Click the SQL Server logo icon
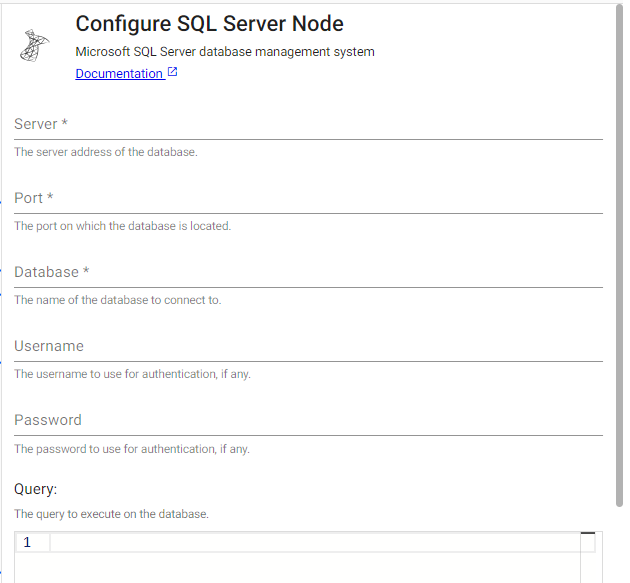Image resolution: width=630 pixels, height=583 pixels. (x=36, y=46)
